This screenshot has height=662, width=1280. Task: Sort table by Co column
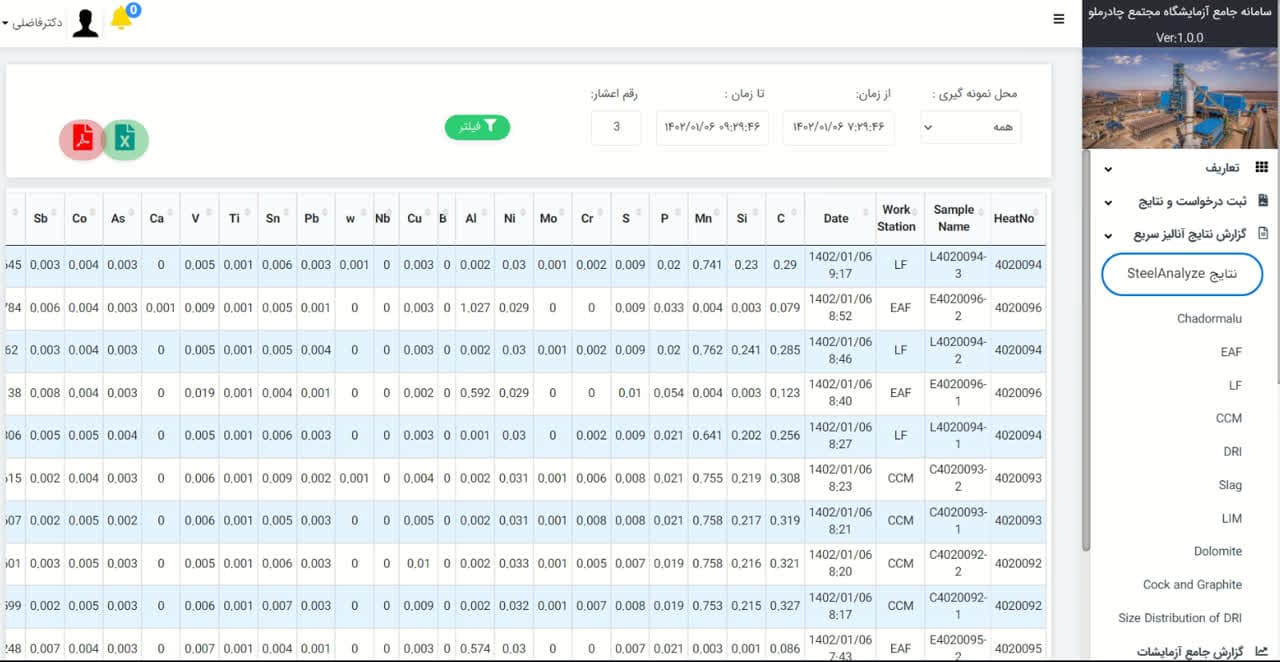pyautogui.click(x=84, y=218)
